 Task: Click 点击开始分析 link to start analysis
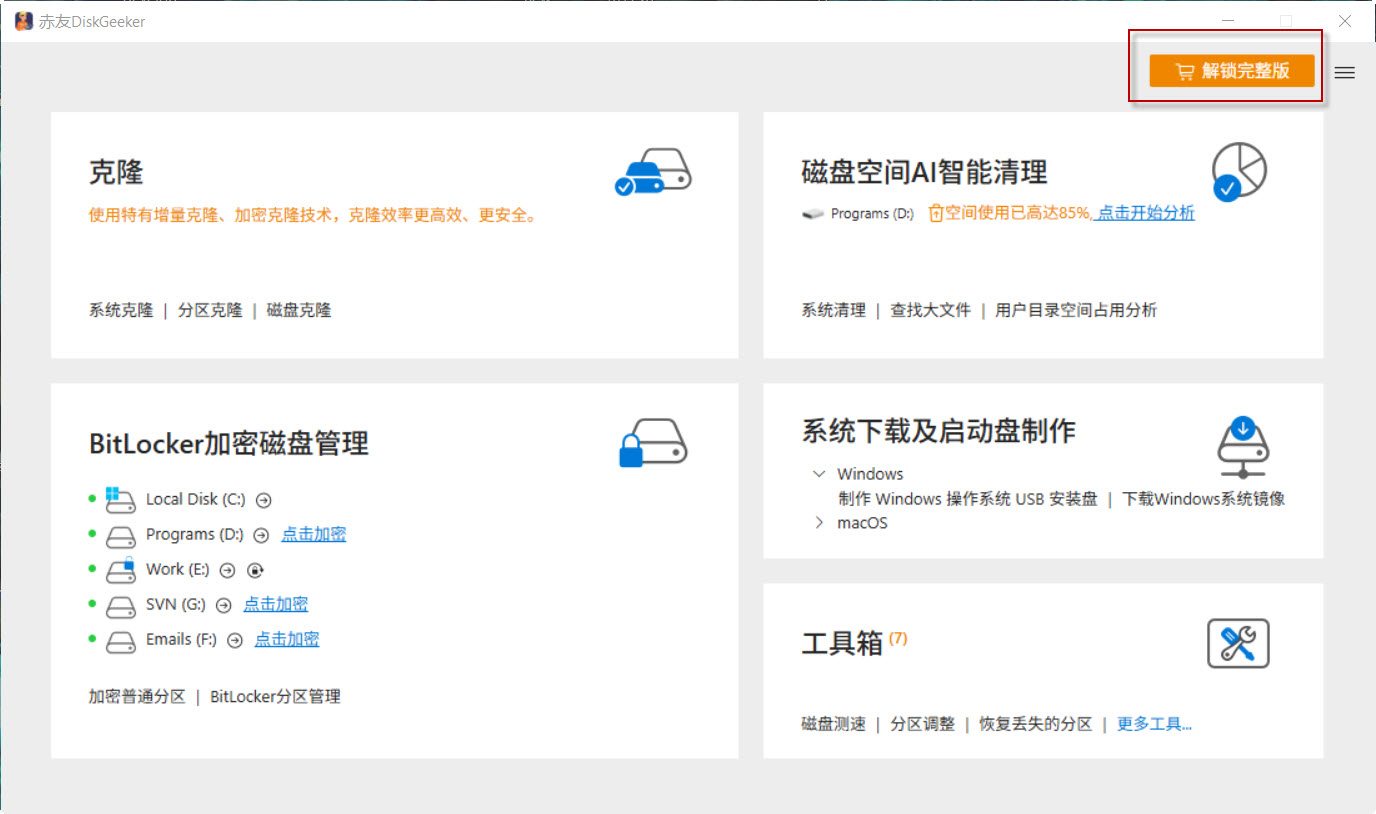tap(1146, 213)
